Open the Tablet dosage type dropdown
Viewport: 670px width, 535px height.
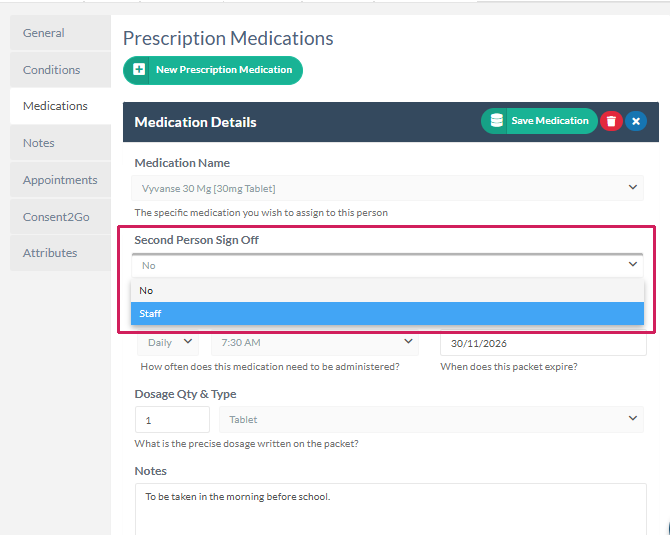point(431,420)
